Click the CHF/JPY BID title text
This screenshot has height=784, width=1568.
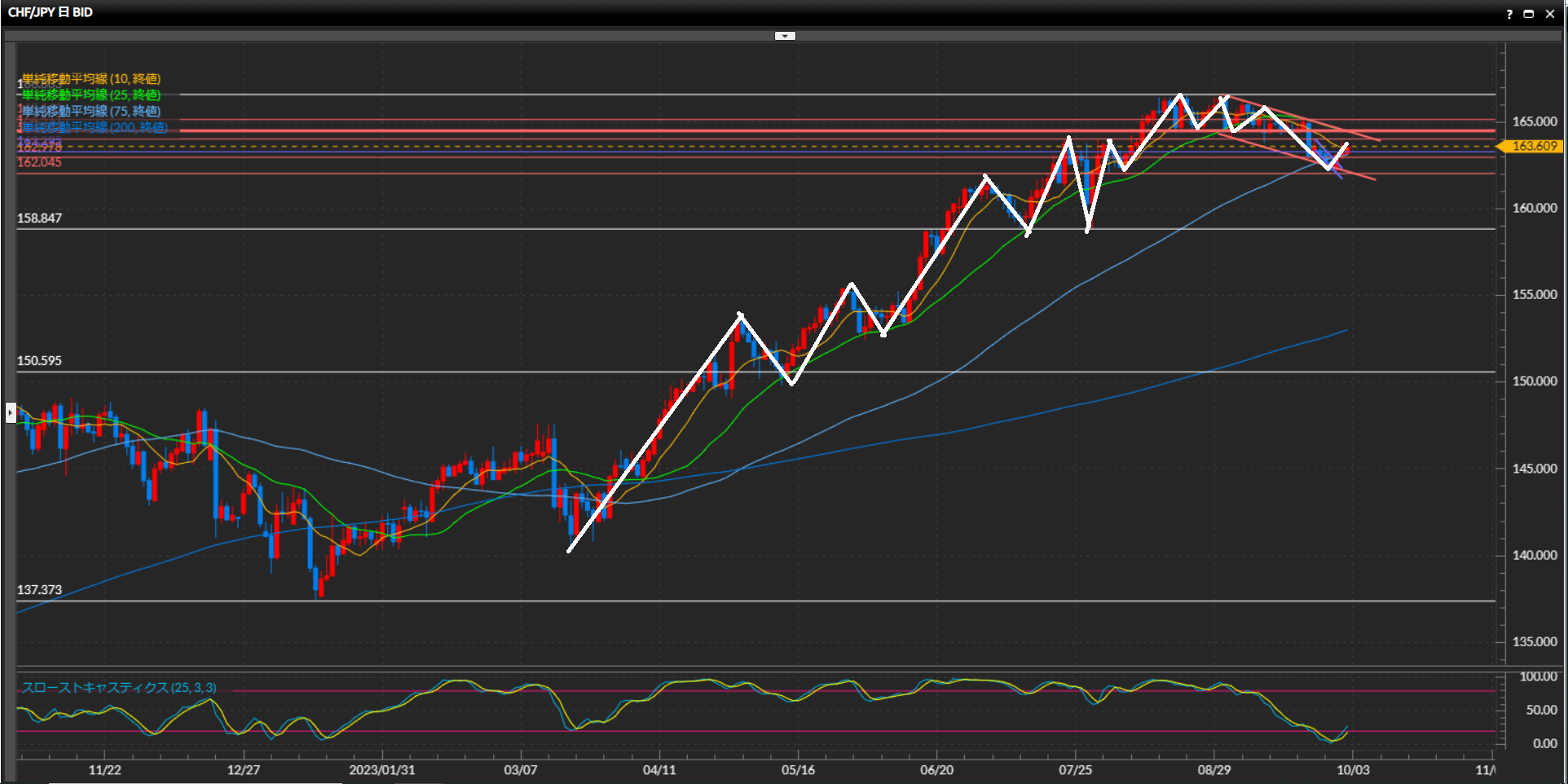pyautogui.click(x=51, y=12)
